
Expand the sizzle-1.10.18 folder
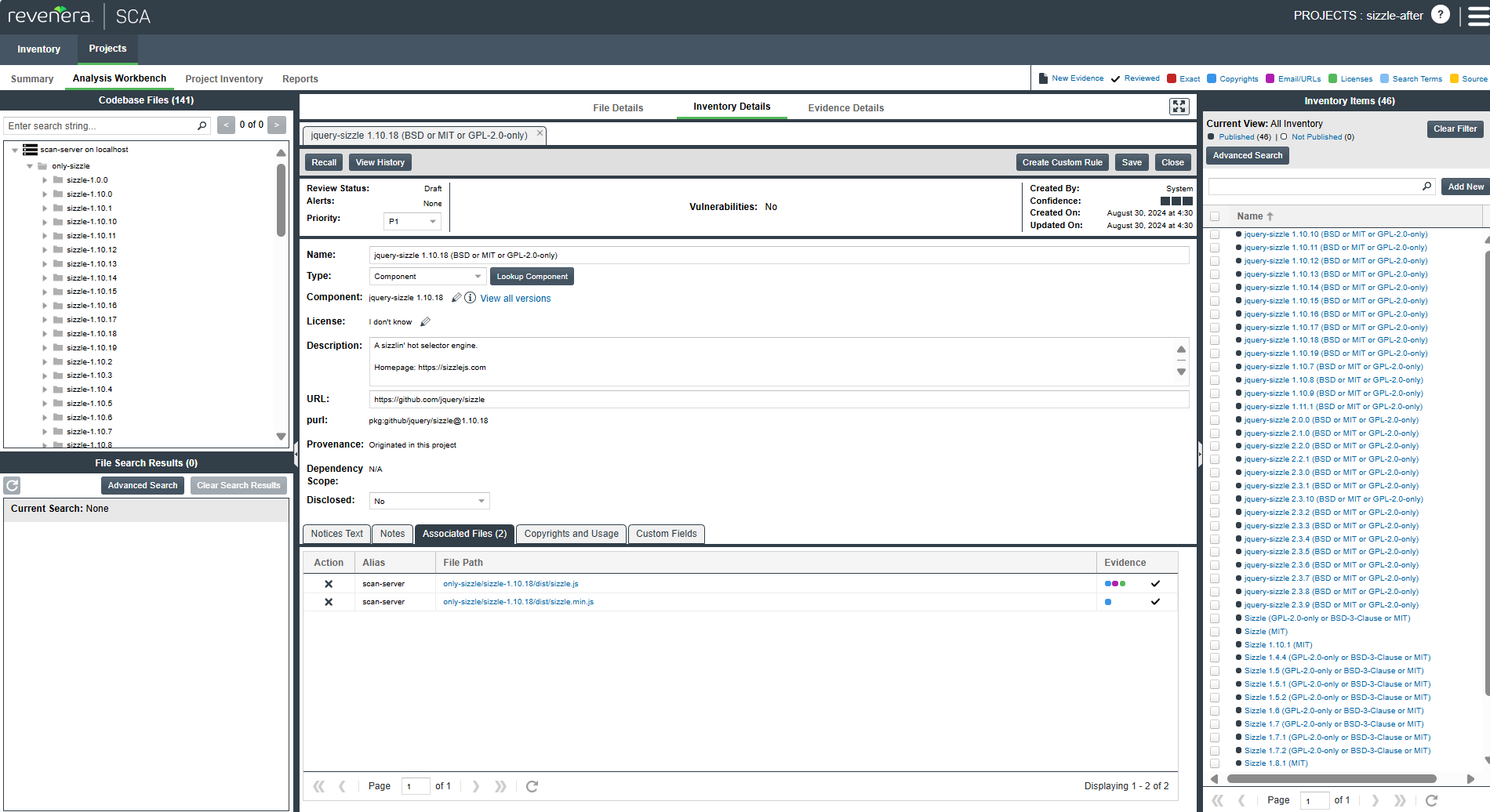pyautogui.click(x=45, y=334)
